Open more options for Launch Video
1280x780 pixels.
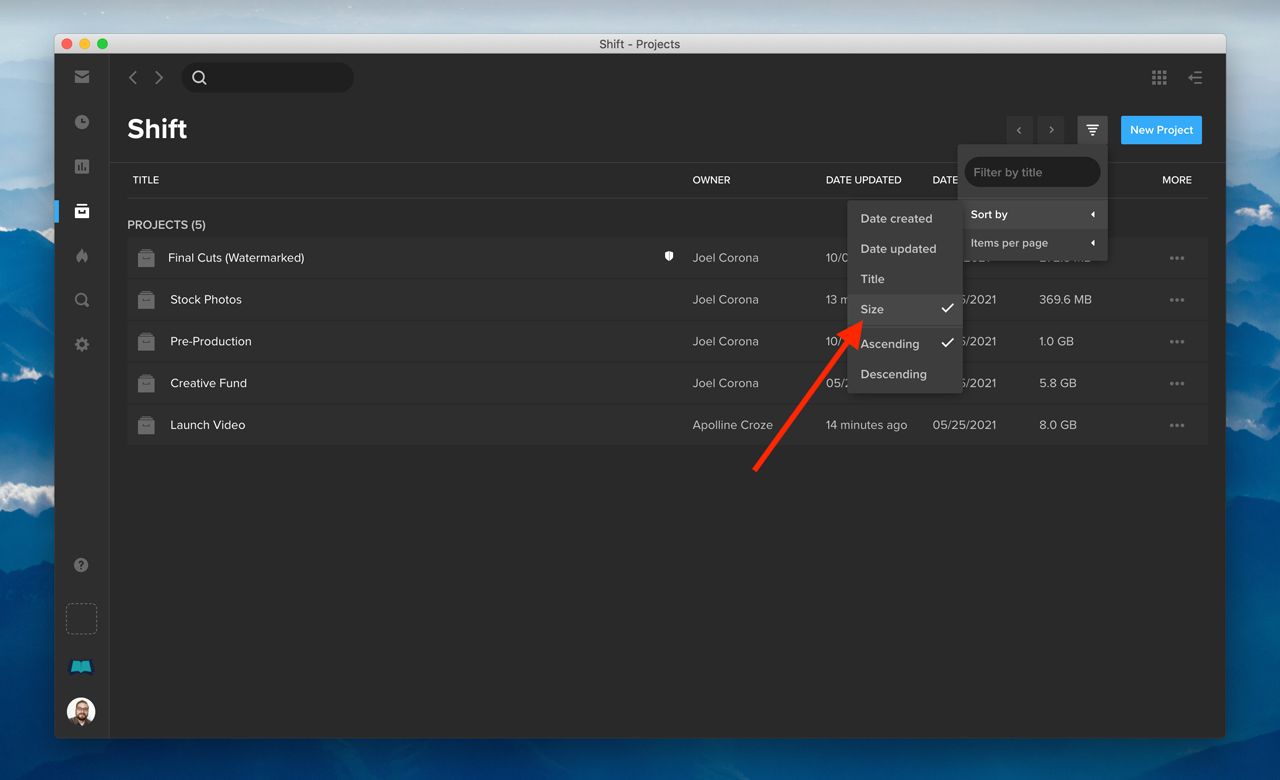click(1177, 425)
